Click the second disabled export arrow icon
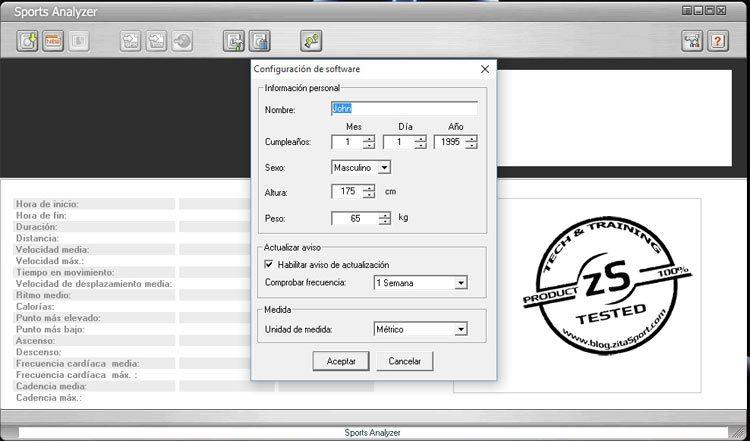The image size is (750, 441). tap(156, 41)
